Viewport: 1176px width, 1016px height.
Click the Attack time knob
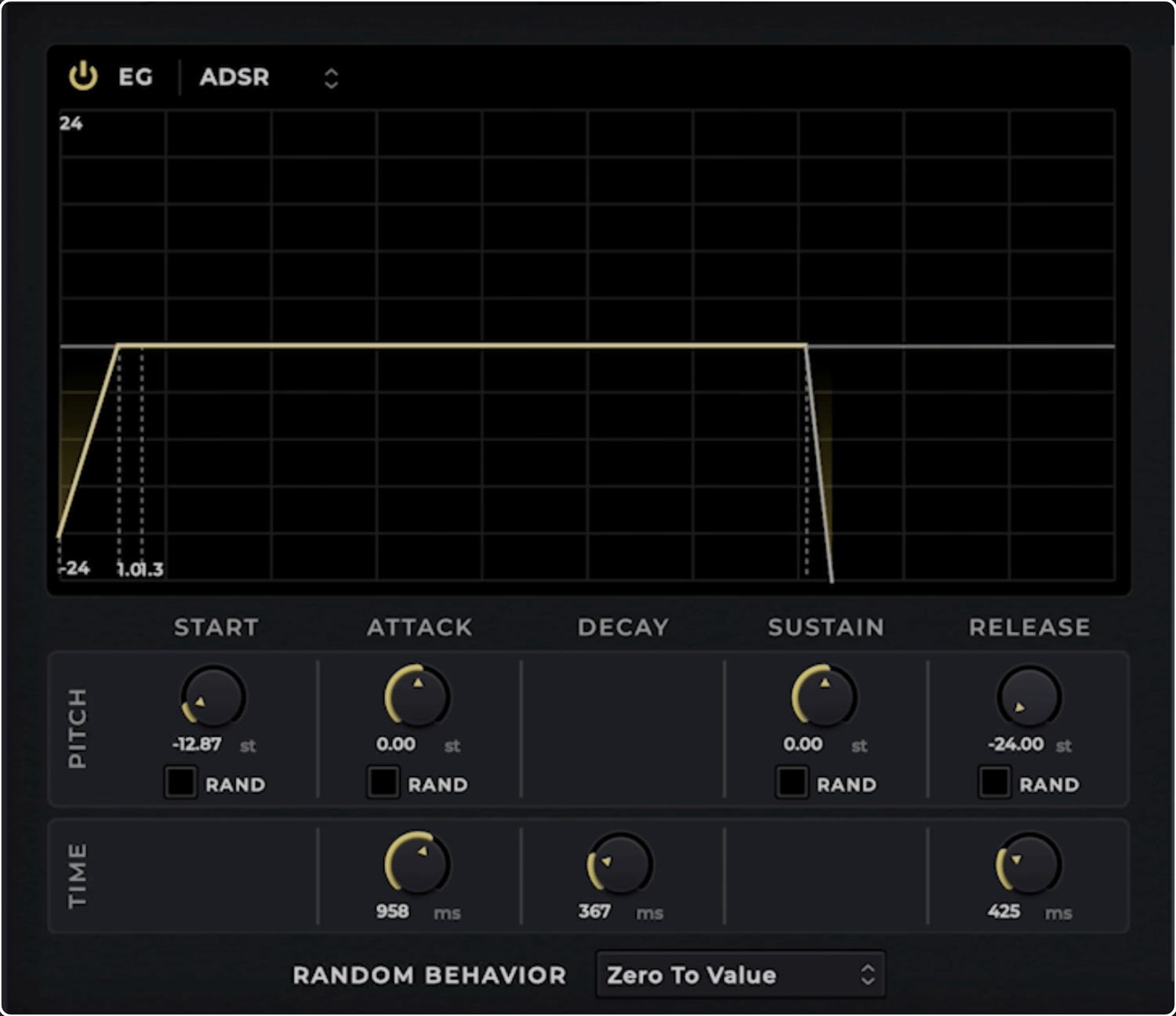(x=417, y=864)
